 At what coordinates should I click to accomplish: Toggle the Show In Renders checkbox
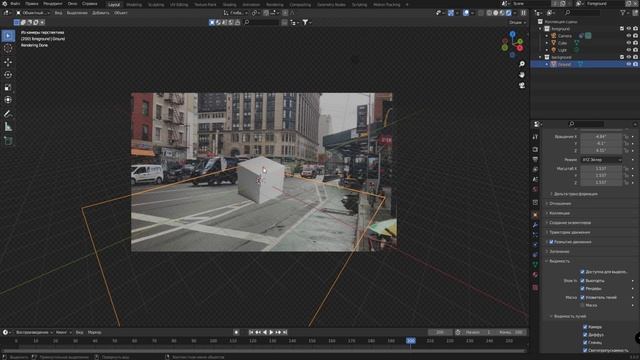click(x=582, y=289)
